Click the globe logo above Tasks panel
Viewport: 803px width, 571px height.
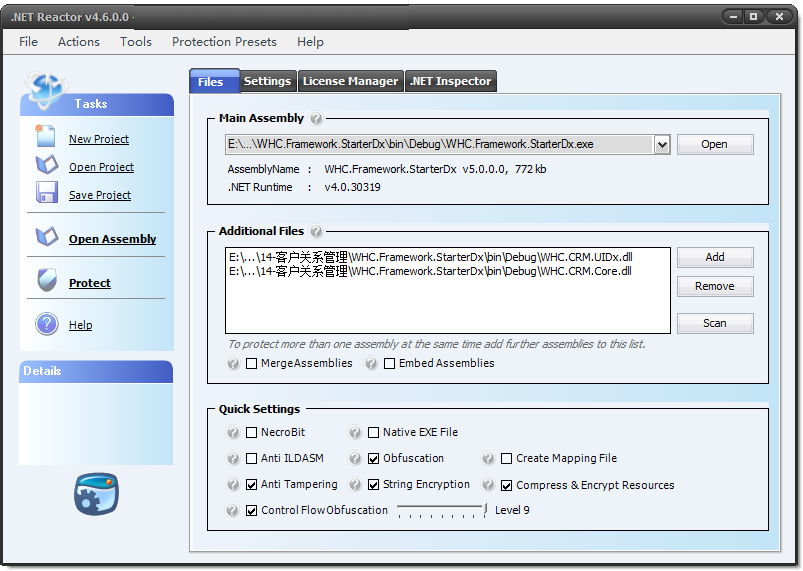(x=46, y=91)
